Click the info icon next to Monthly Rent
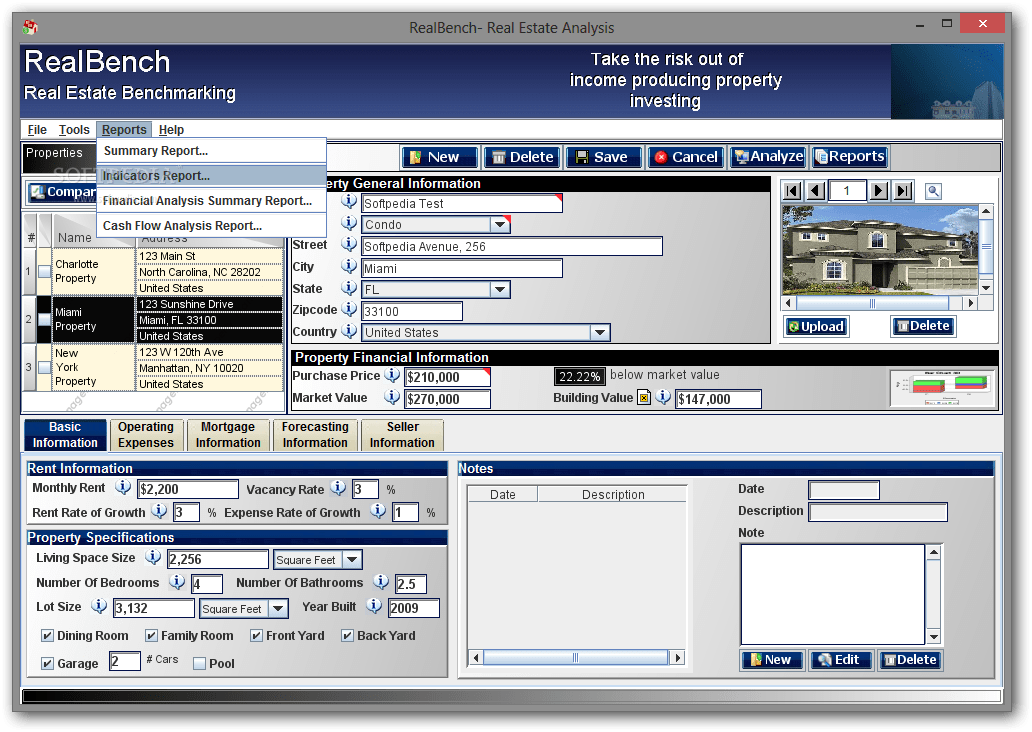 (123, 488)
